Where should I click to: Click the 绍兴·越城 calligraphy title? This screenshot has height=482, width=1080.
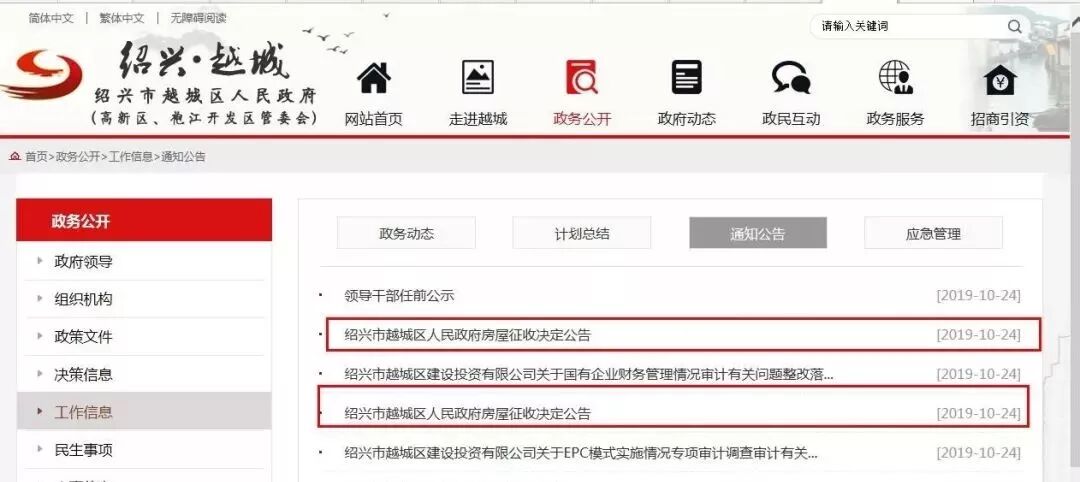205,61
